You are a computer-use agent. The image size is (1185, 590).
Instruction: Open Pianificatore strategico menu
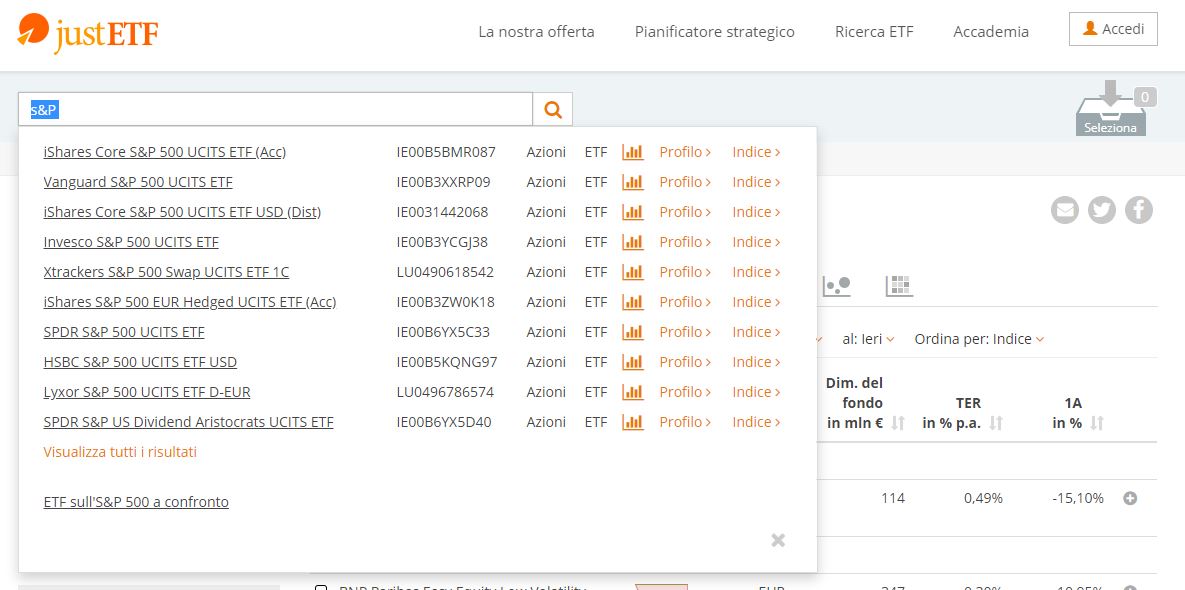click(715, 32)
